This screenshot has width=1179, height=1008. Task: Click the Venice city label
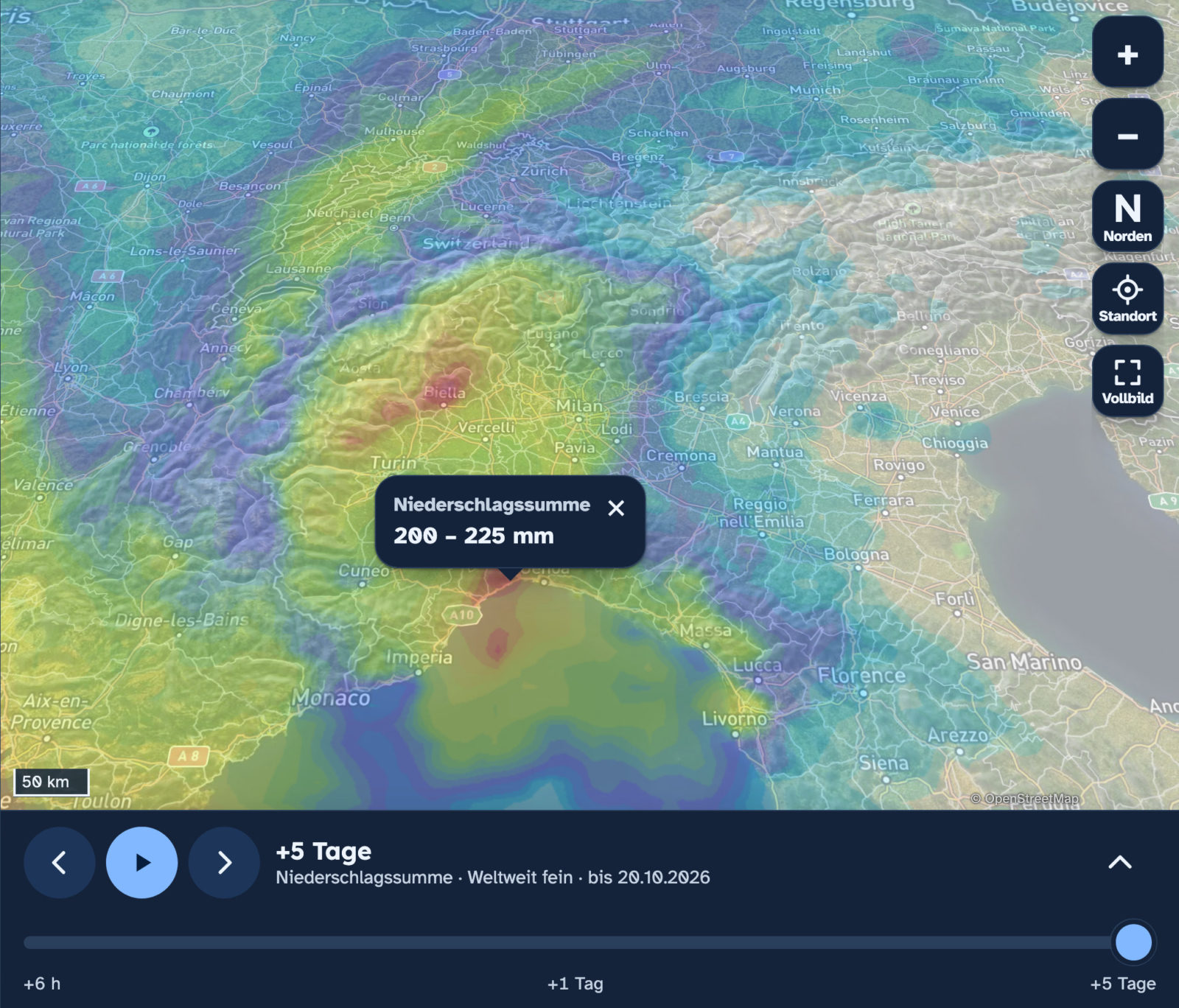tap(954, 411)
